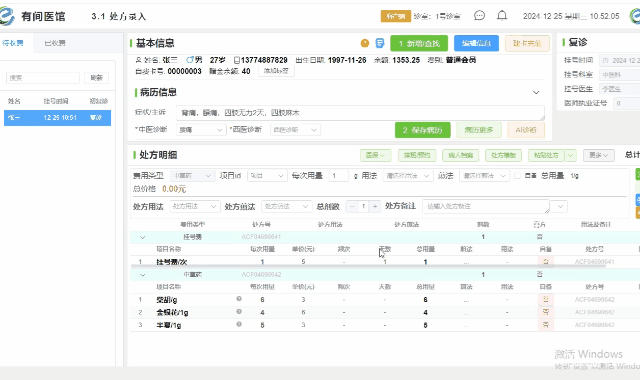
Task: Open the 中医诊断 dropdown
Action: coord(201,130)
